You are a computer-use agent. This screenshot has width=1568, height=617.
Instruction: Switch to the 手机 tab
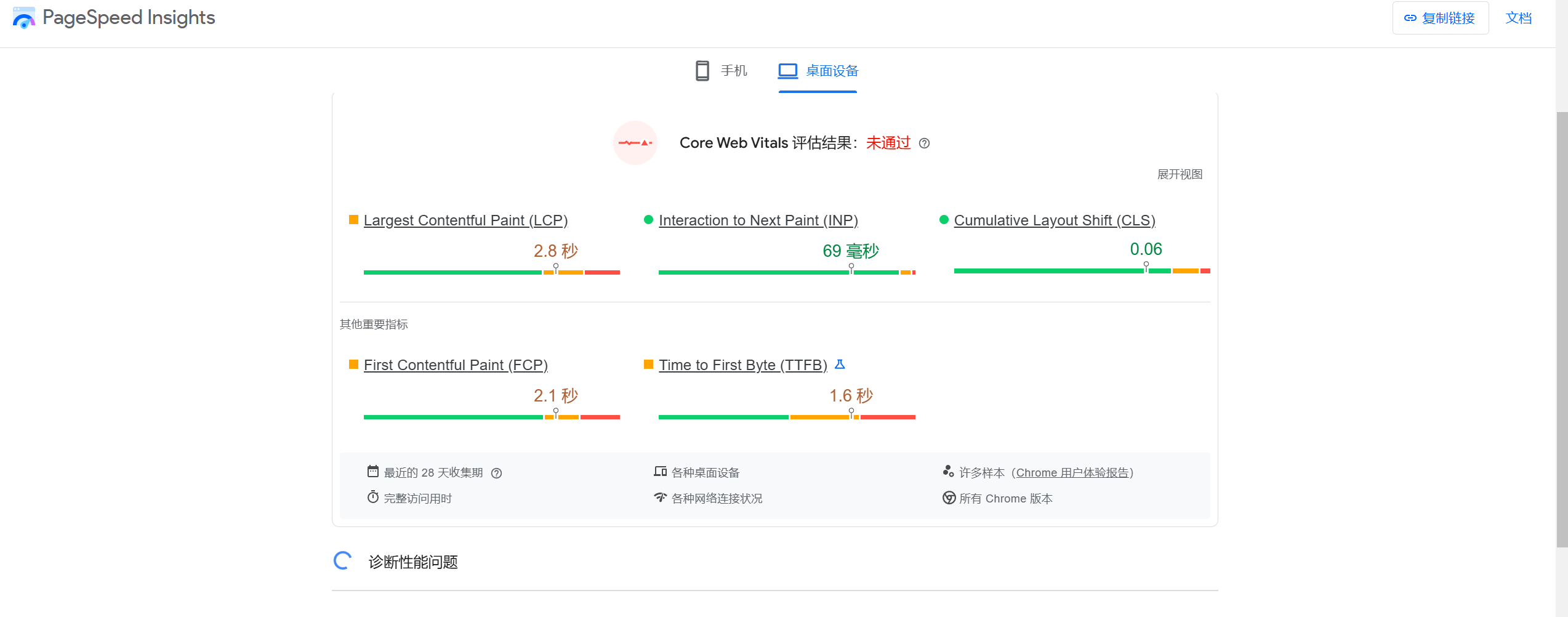pos(722,71)
